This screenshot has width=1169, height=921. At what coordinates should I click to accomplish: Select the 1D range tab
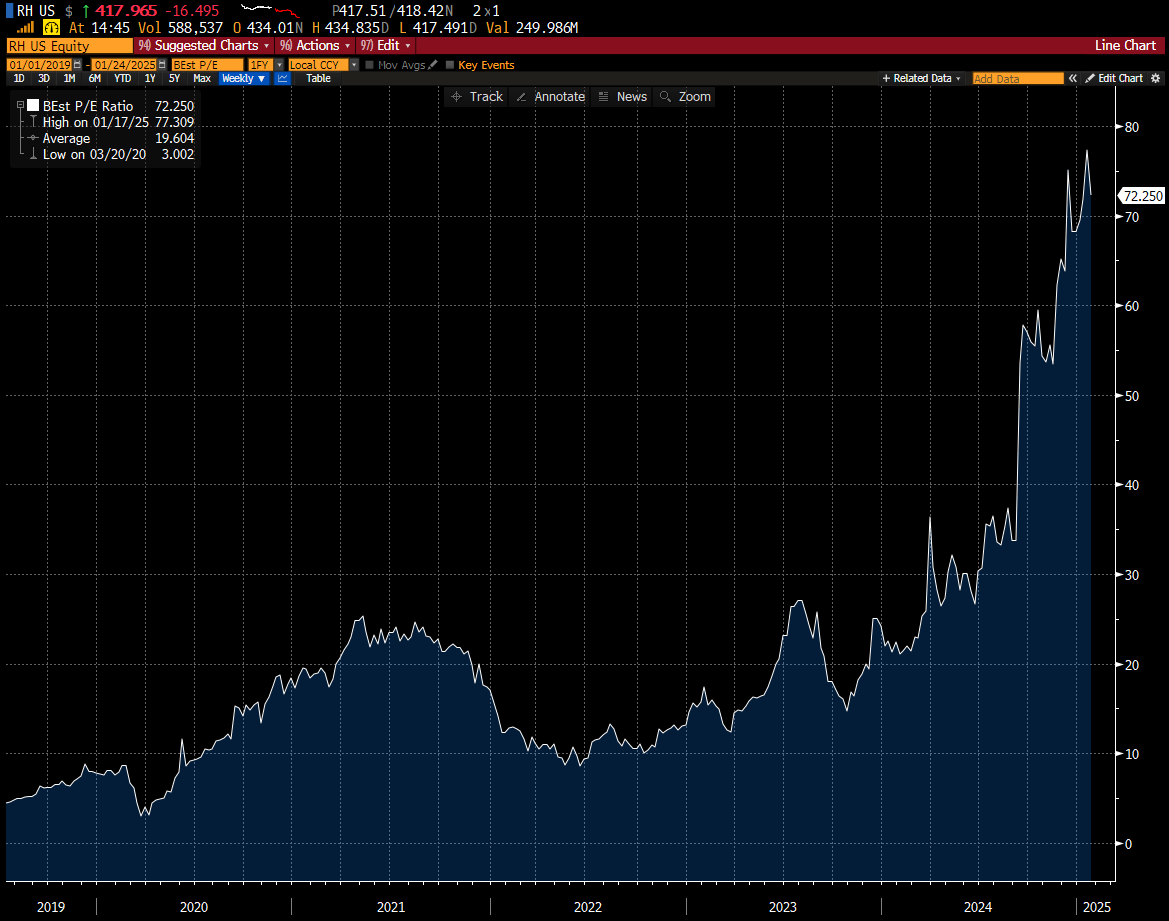19,78
